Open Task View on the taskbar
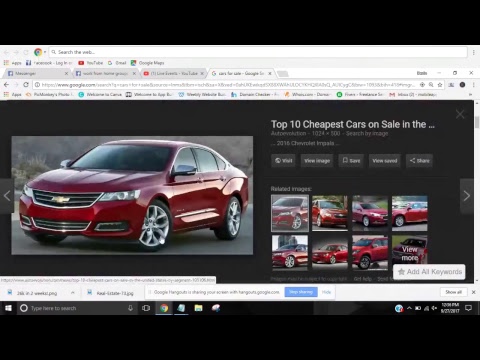The width and height of the screenshot is (480, 360). coord(146,308)
